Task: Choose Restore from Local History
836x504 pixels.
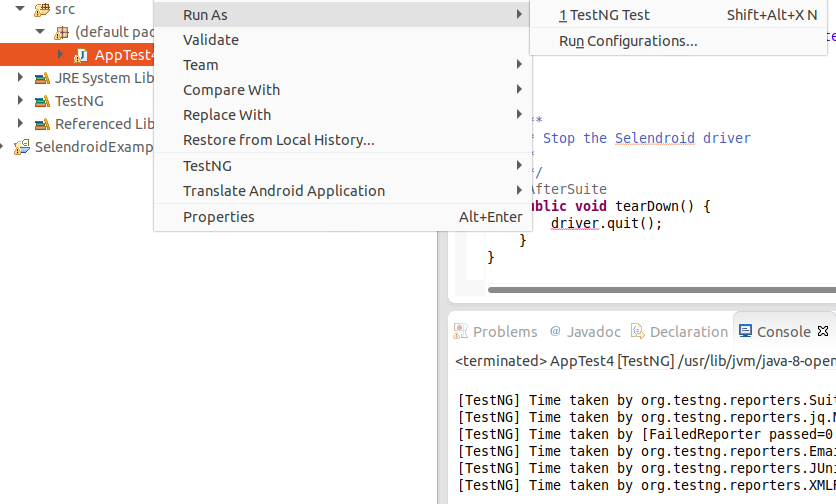Action: pyautogui.click(x=341, y=140)
